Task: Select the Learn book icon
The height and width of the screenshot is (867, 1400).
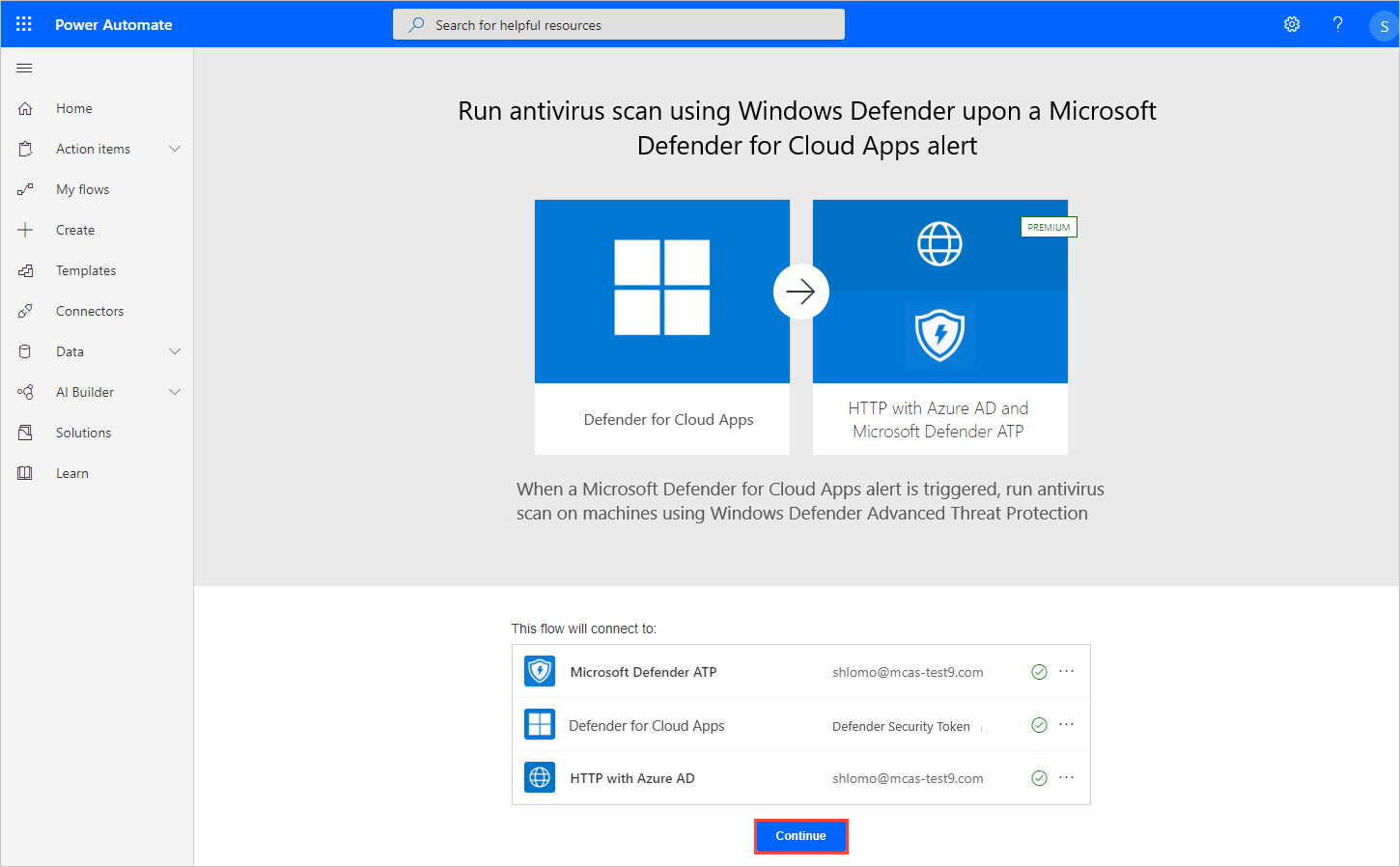Action: click(24, 472)
